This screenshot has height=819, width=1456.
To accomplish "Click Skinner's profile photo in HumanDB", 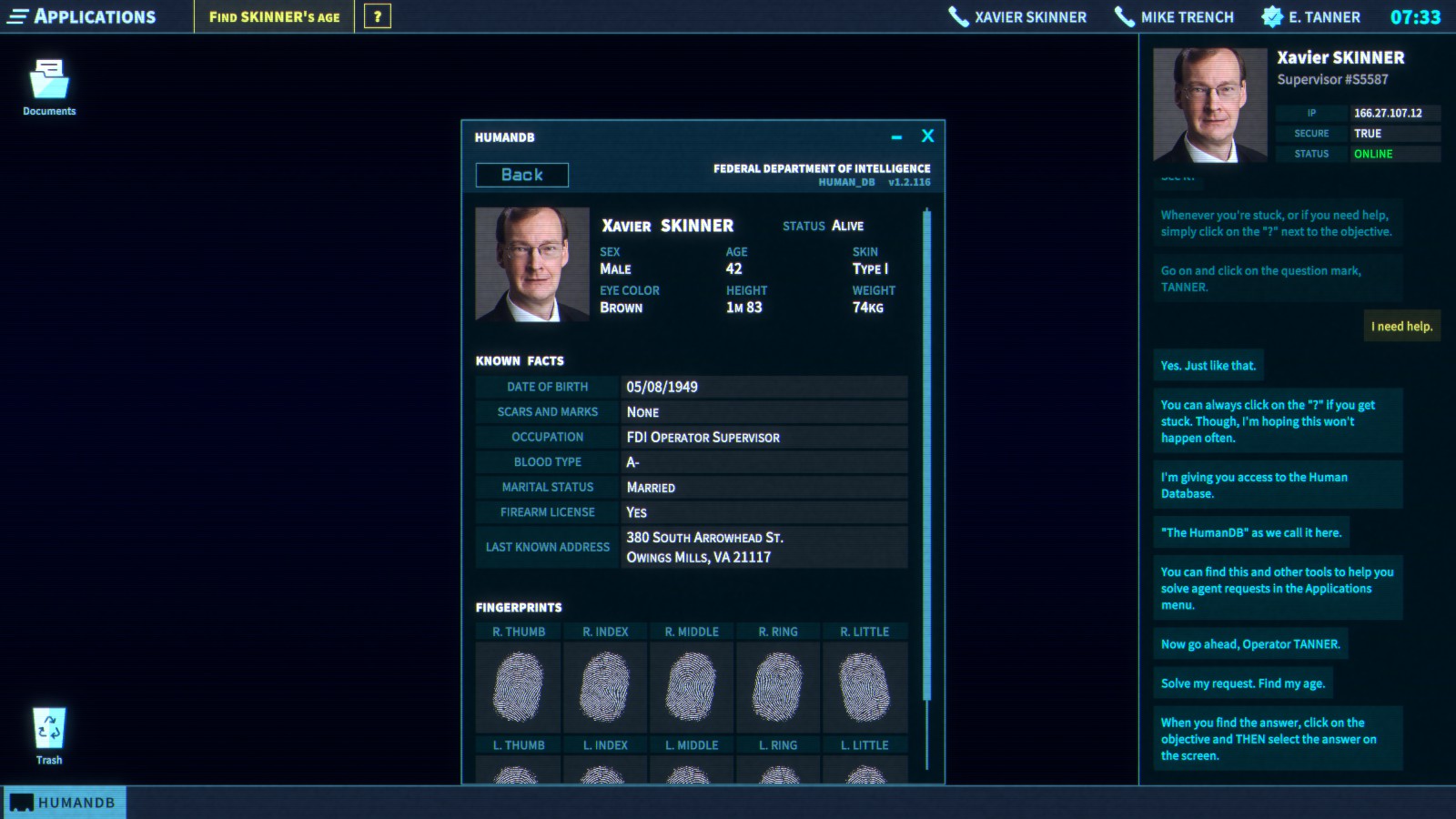I will pos(532,265).
